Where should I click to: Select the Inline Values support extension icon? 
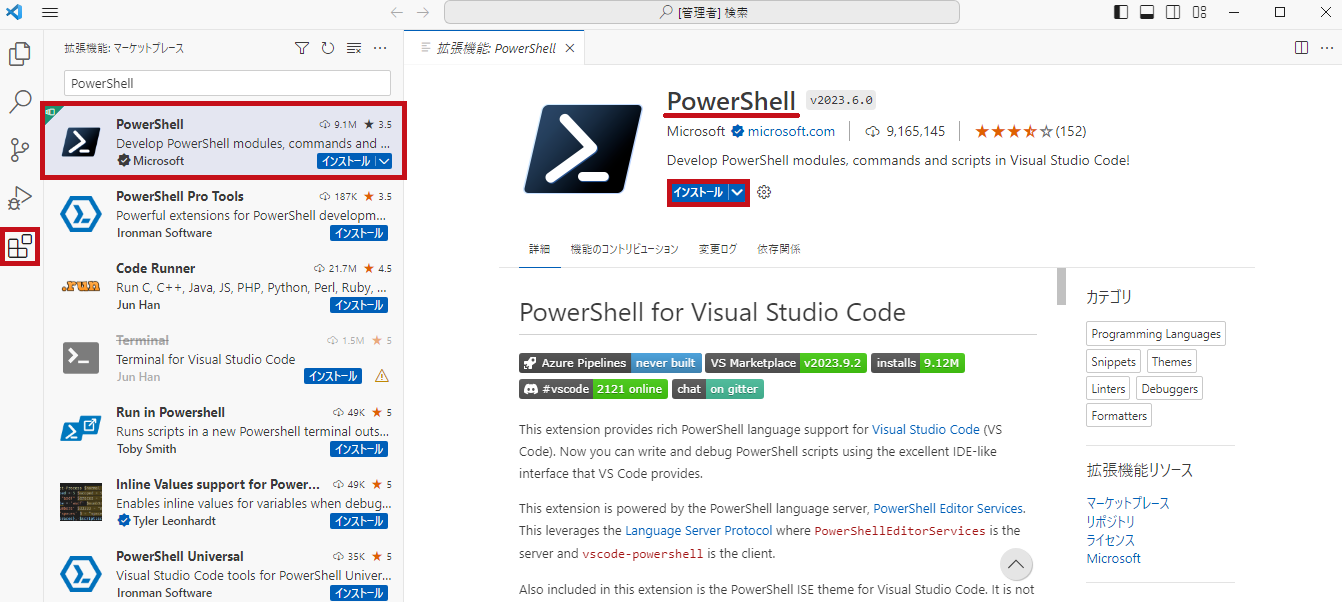[x=81, y=502]
